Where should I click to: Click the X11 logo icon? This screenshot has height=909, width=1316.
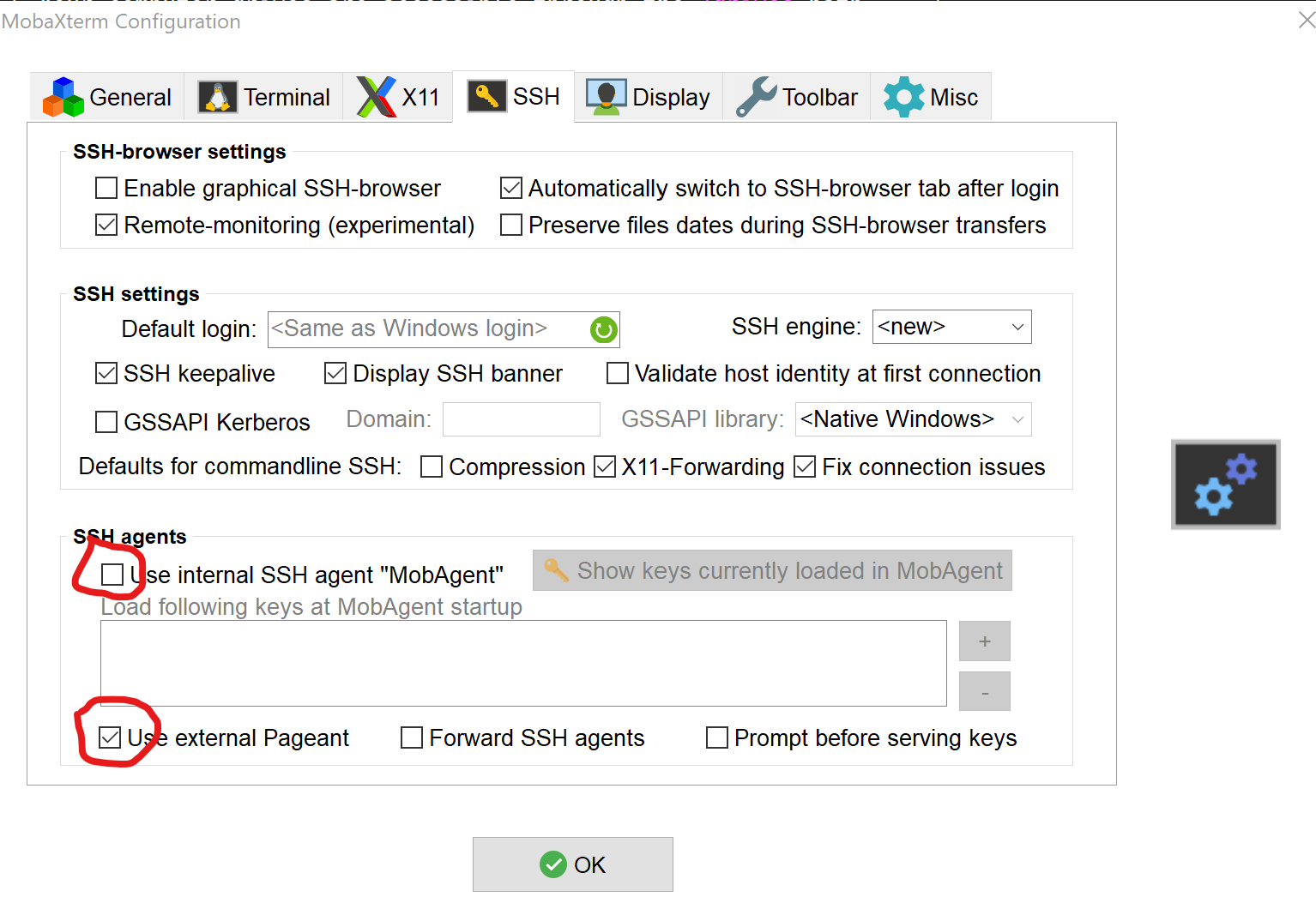coord(377,97)
